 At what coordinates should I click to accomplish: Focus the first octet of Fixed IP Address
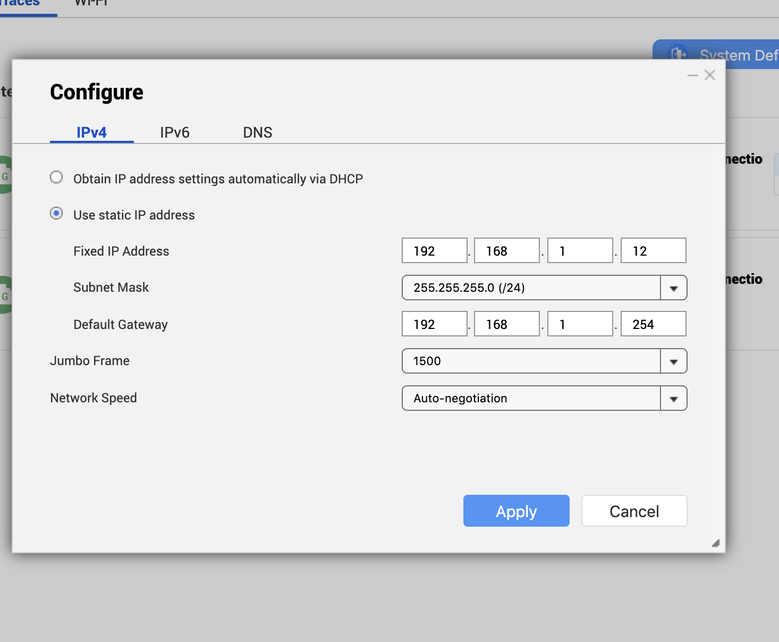[x=434, y=250]
